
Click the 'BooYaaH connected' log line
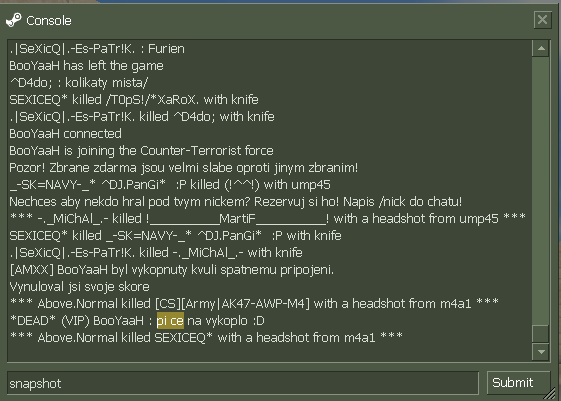coord(65,134)
